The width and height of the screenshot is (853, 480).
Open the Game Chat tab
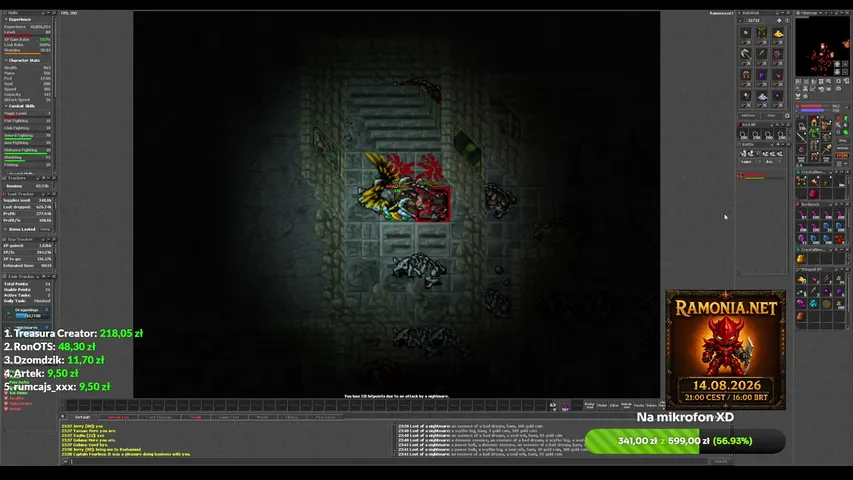coord(228,417)
